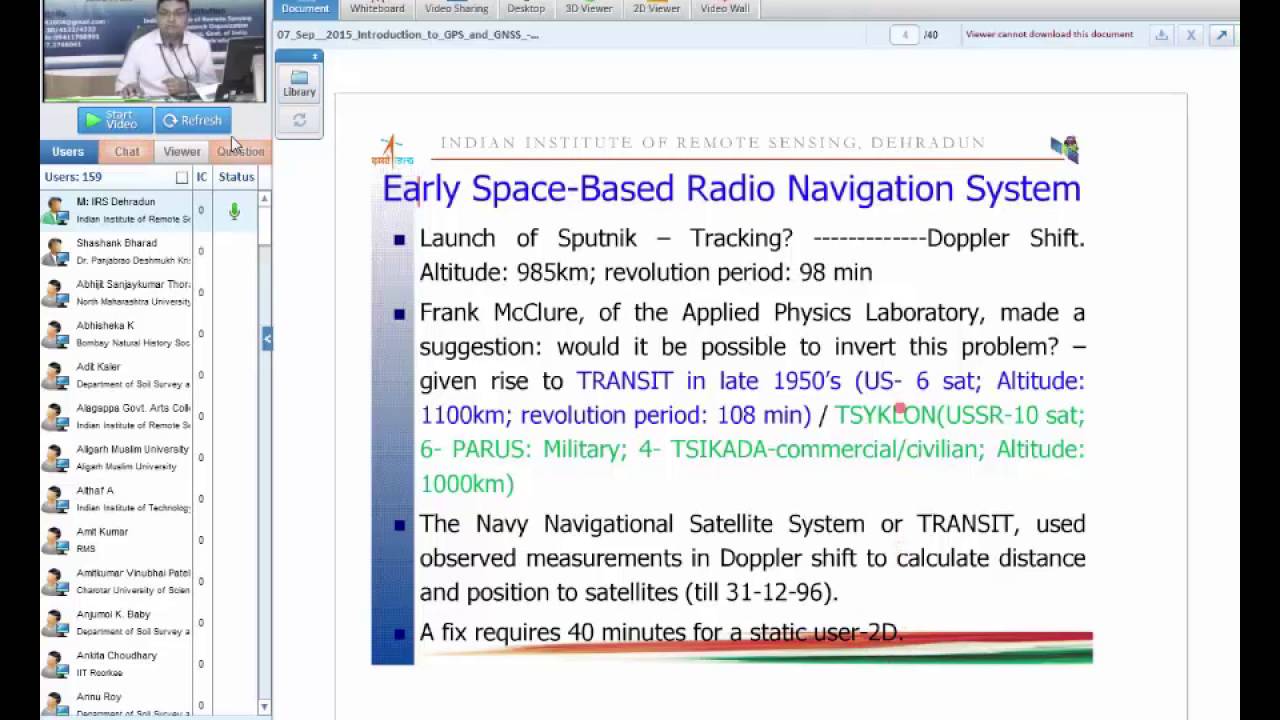Image resolution: width=1280 pixels, height=720 pixels.
Task: Click the avatar of Althaf A
Action: 55,499
